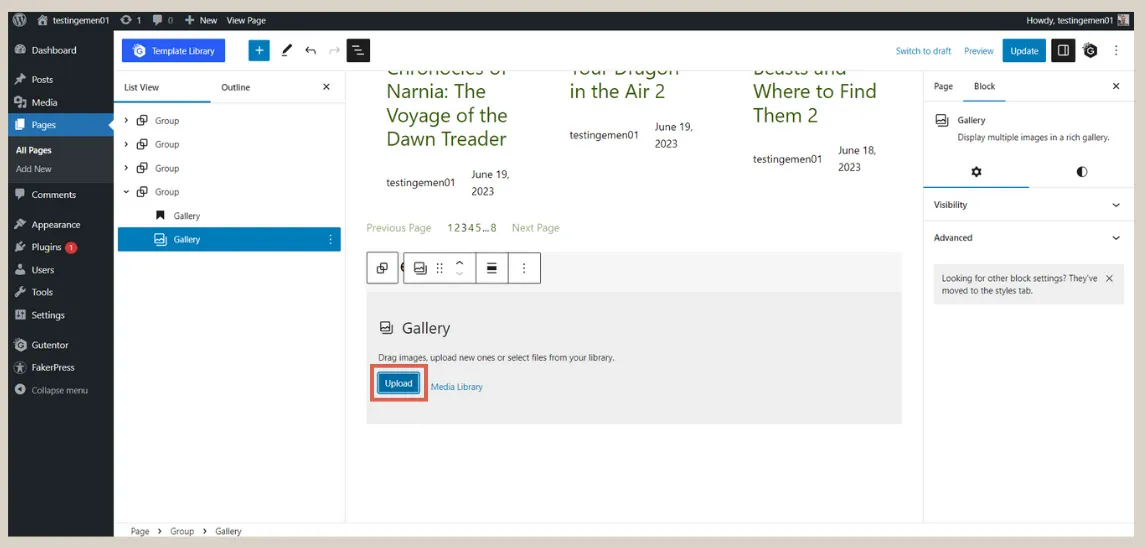
Task: Open the Gutentor icon in top toolbar
Action: (1090, 50)
